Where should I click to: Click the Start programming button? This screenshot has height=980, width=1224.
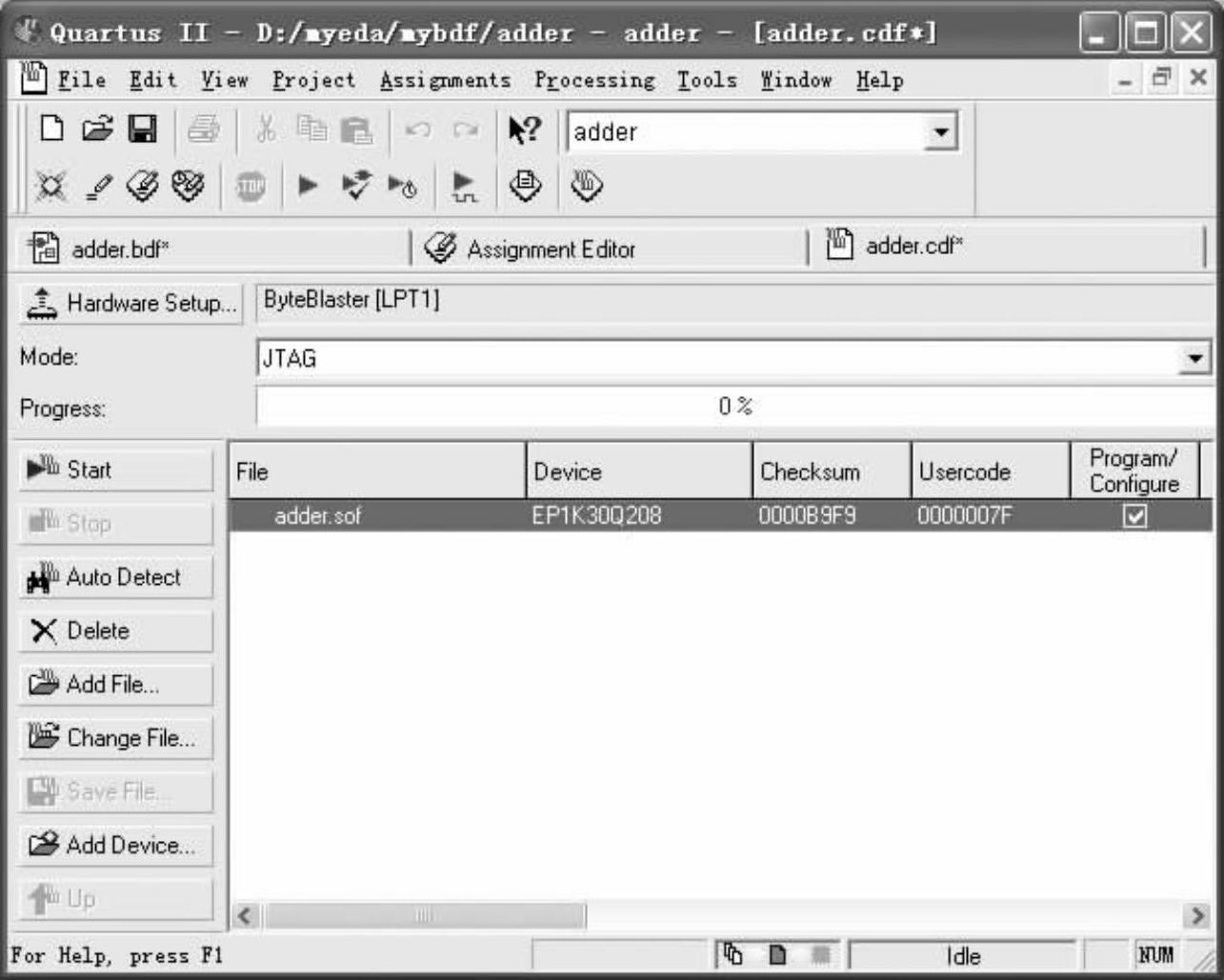[115, 470]
